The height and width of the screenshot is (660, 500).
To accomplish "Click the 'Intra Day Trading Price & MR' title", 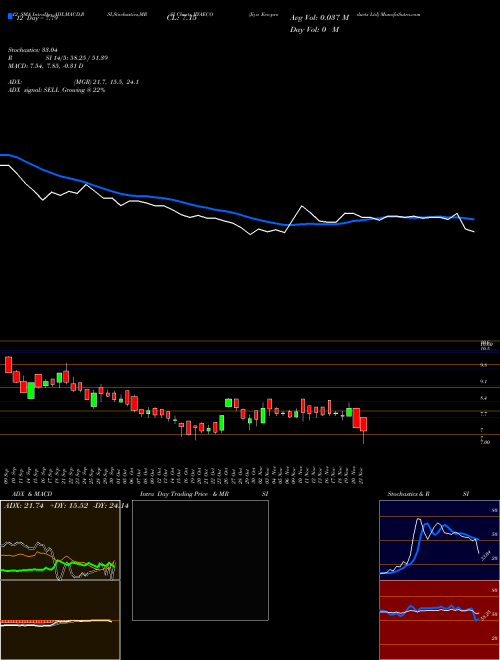I will pos(184,494).
